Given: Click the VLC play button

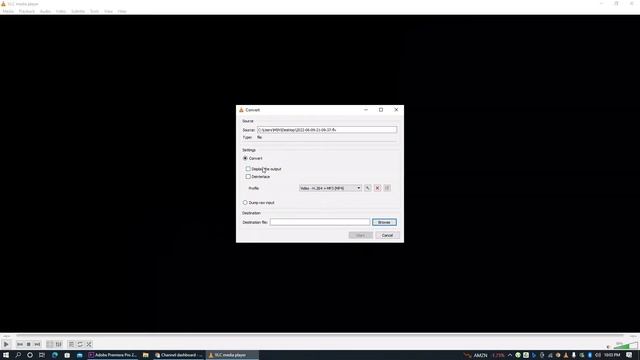Looking at the screenshot, I should pyautogui.click(x=6, y=344).
